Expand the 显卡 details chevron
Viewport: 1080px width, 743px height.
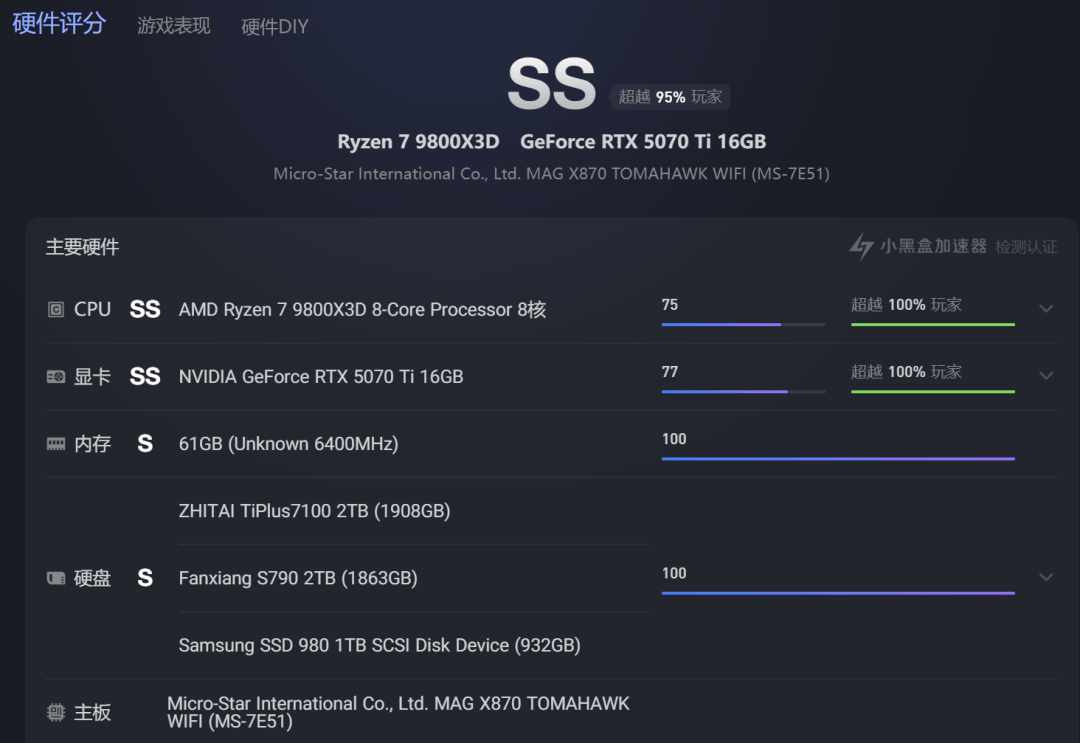[x=1046, y=376]
